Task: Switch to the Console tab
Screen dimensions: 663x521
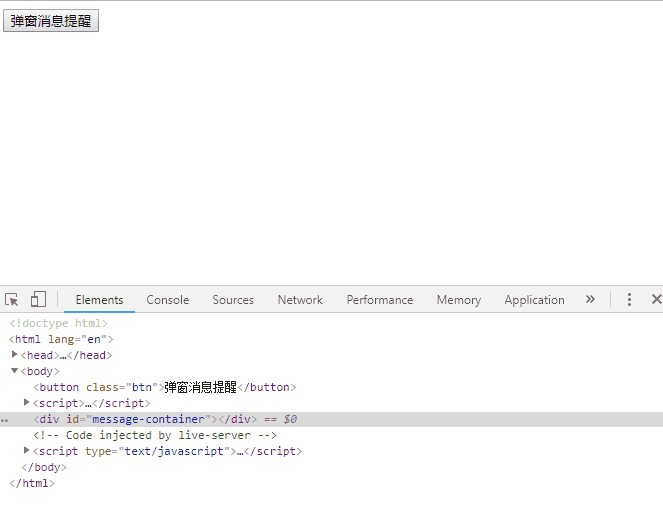Action: click(168, 300)
